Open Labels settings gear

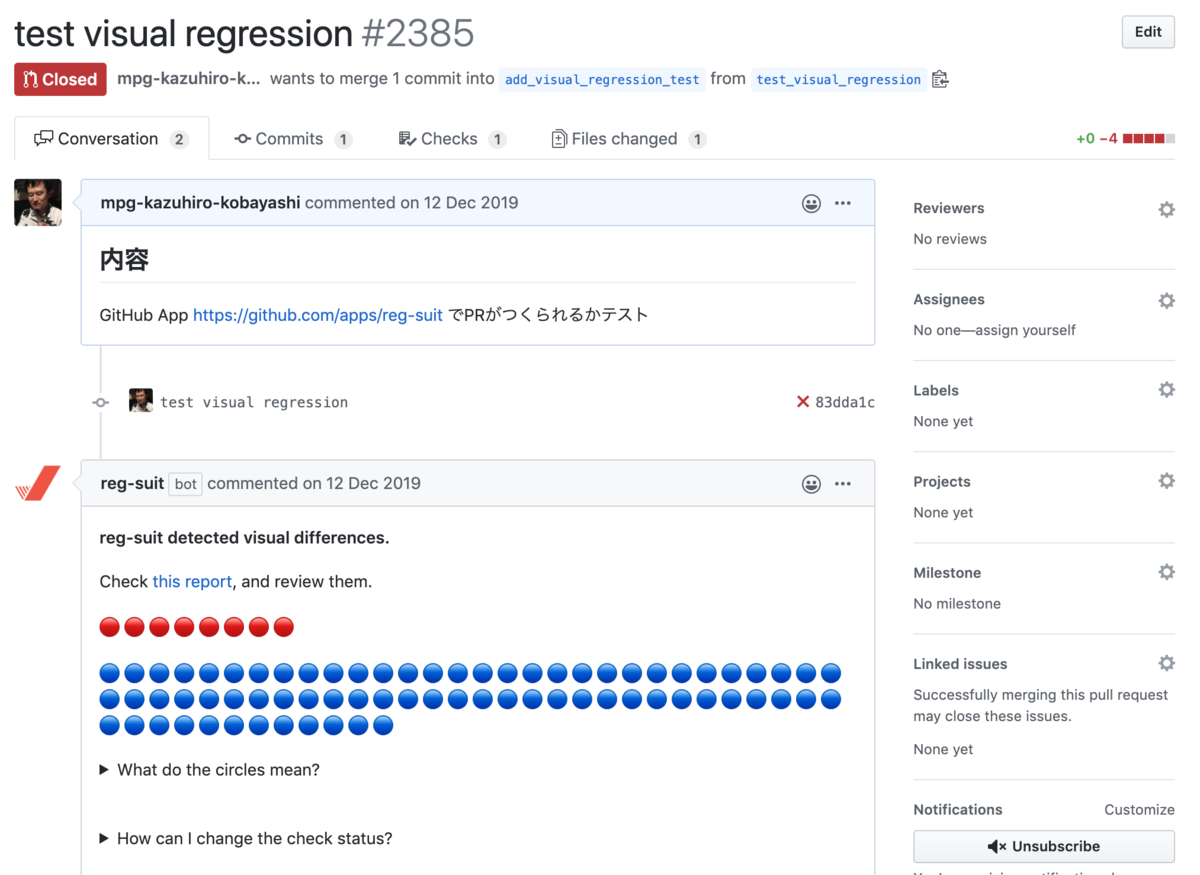1166,390
